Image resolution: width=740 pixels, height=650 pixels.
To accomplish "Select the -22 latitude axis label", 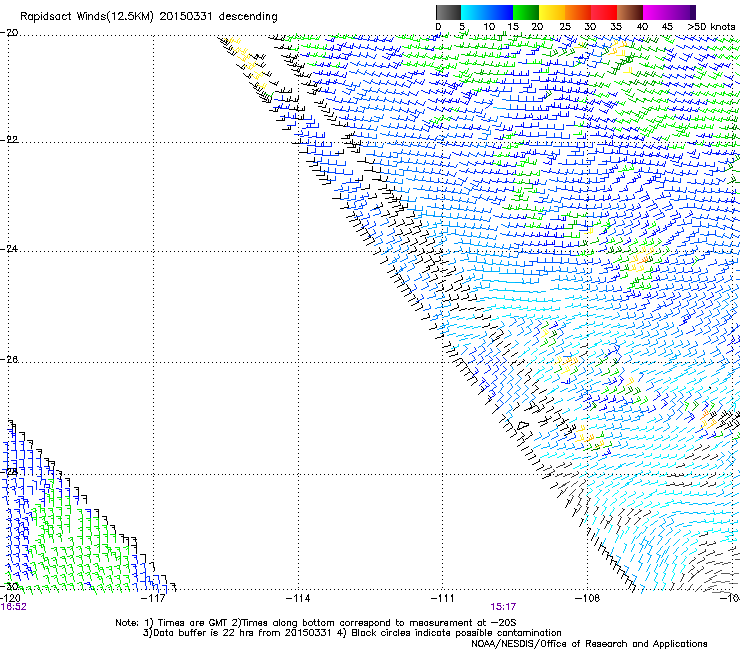I will 9,140.
